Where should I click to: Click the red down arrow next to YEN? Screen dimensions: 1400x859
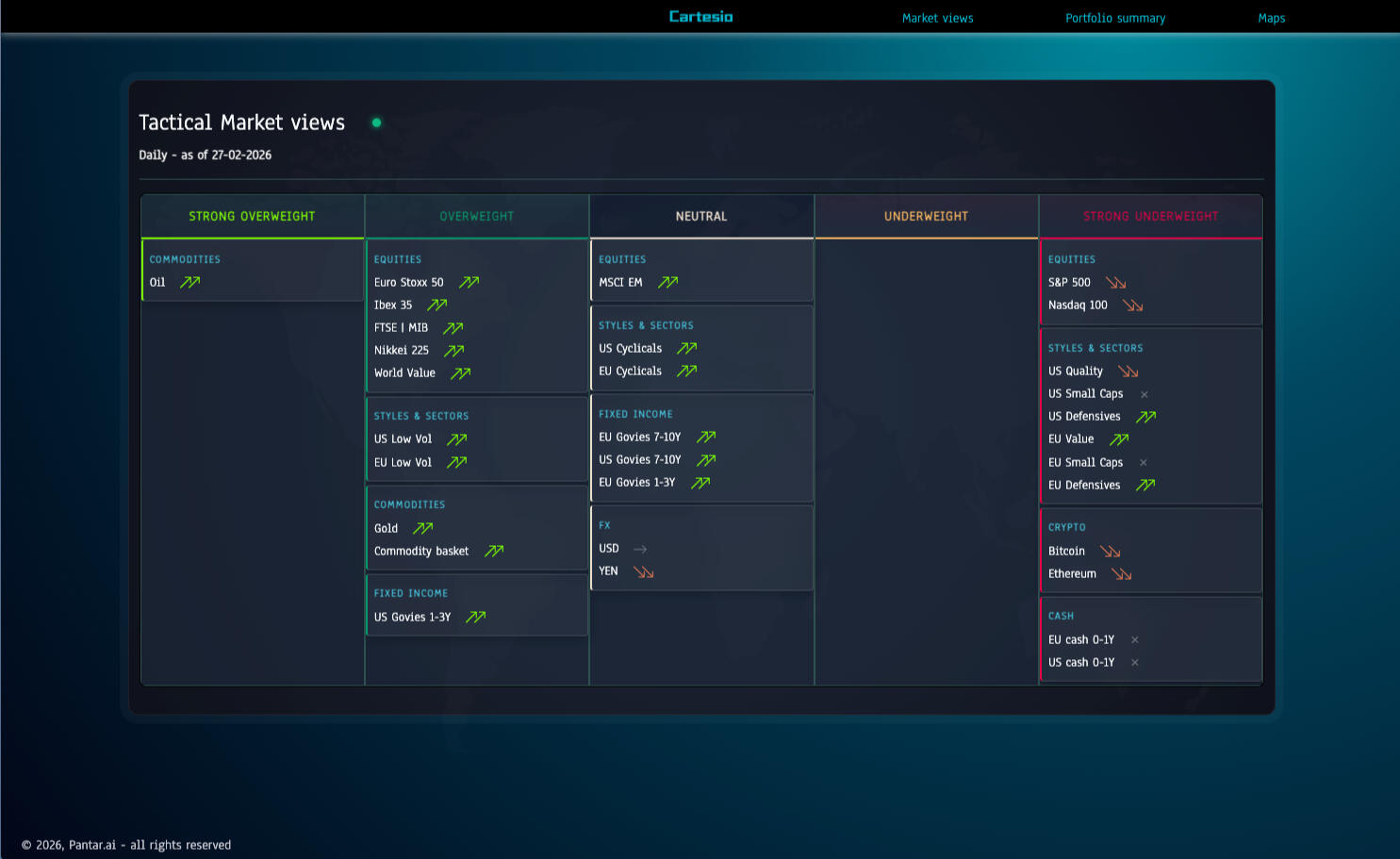click(x=643, y=571)
